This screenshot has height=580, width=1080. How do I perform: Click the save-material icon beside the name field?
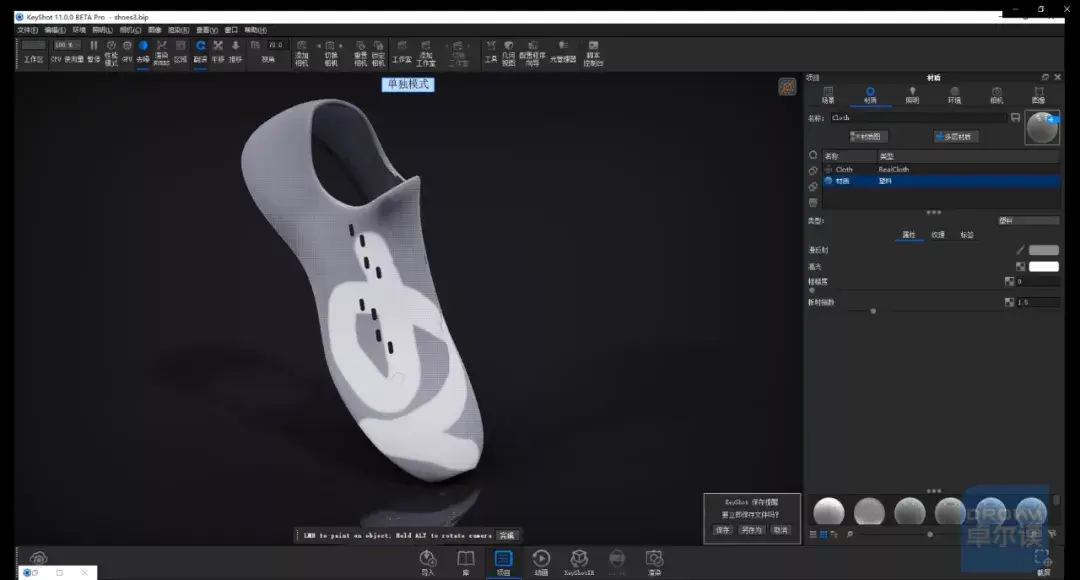click(1015, 118)
